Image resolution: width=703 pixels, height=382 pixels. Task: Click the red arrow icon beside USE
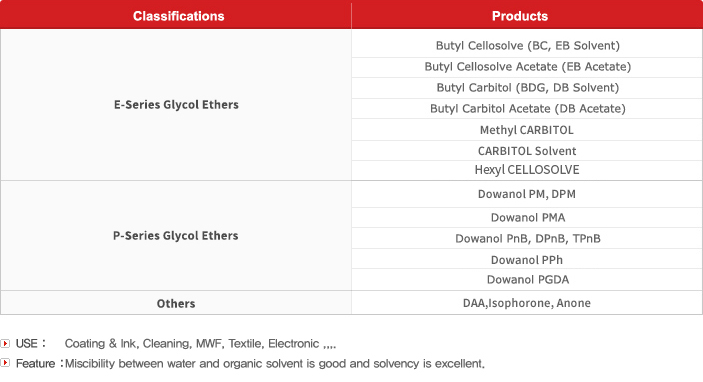coord(5,343)
